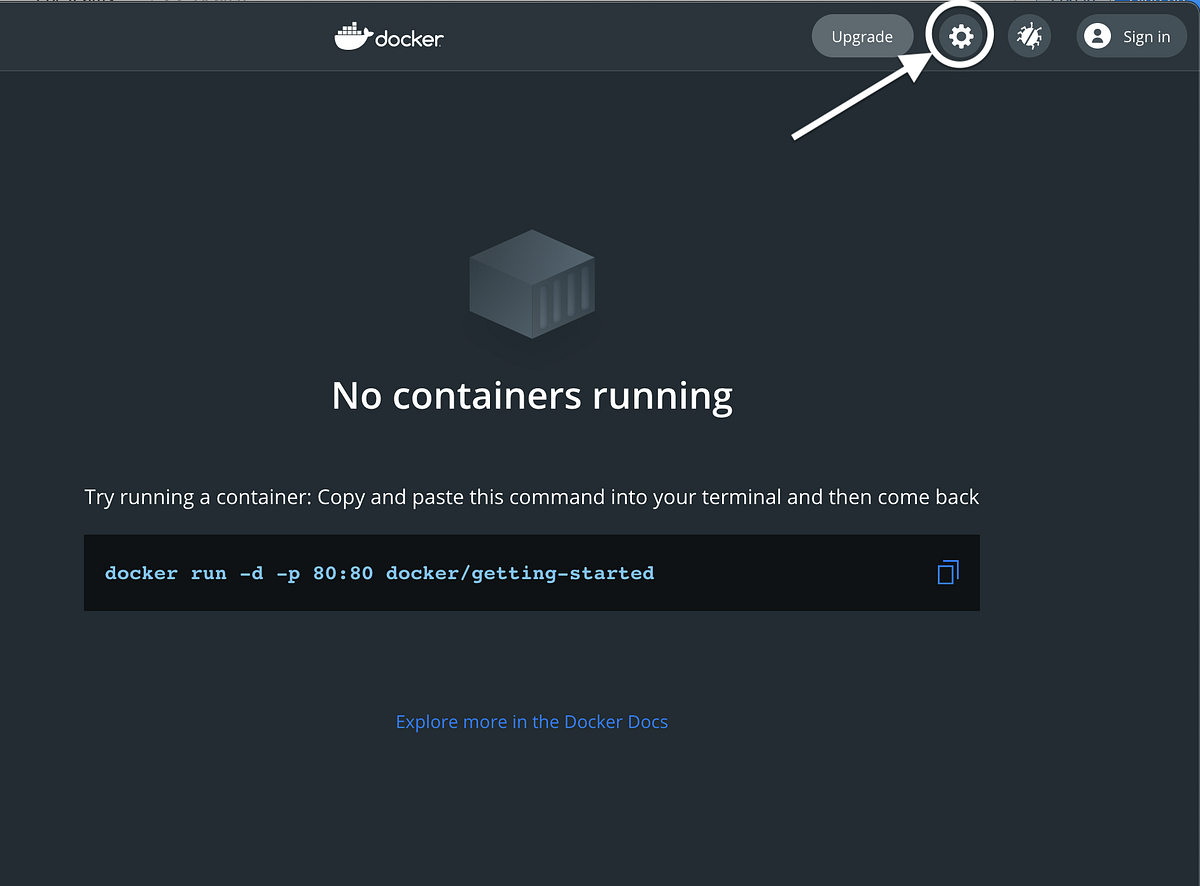
Task: Click the docker run command text area
Action: click(x=378, y=572)
